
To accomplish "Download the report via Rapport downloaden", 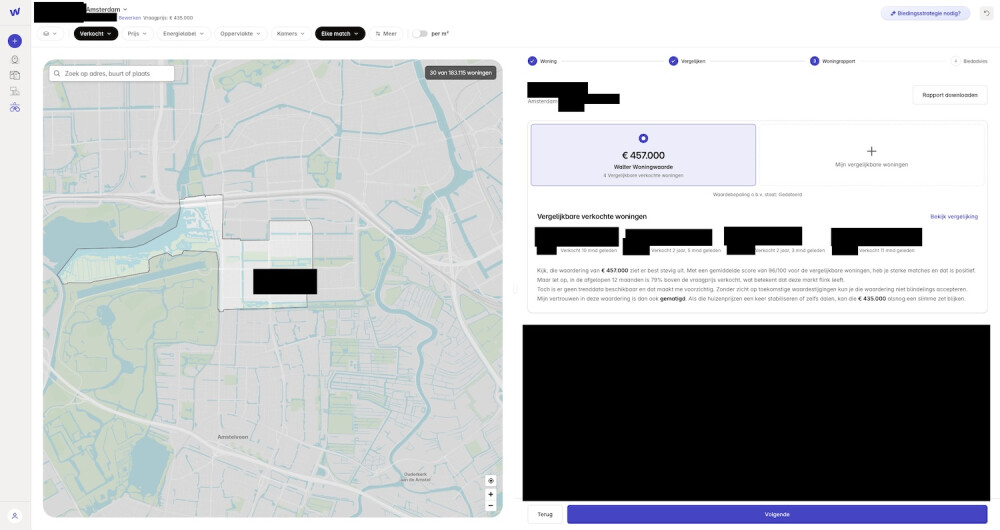I will (949, 95).
